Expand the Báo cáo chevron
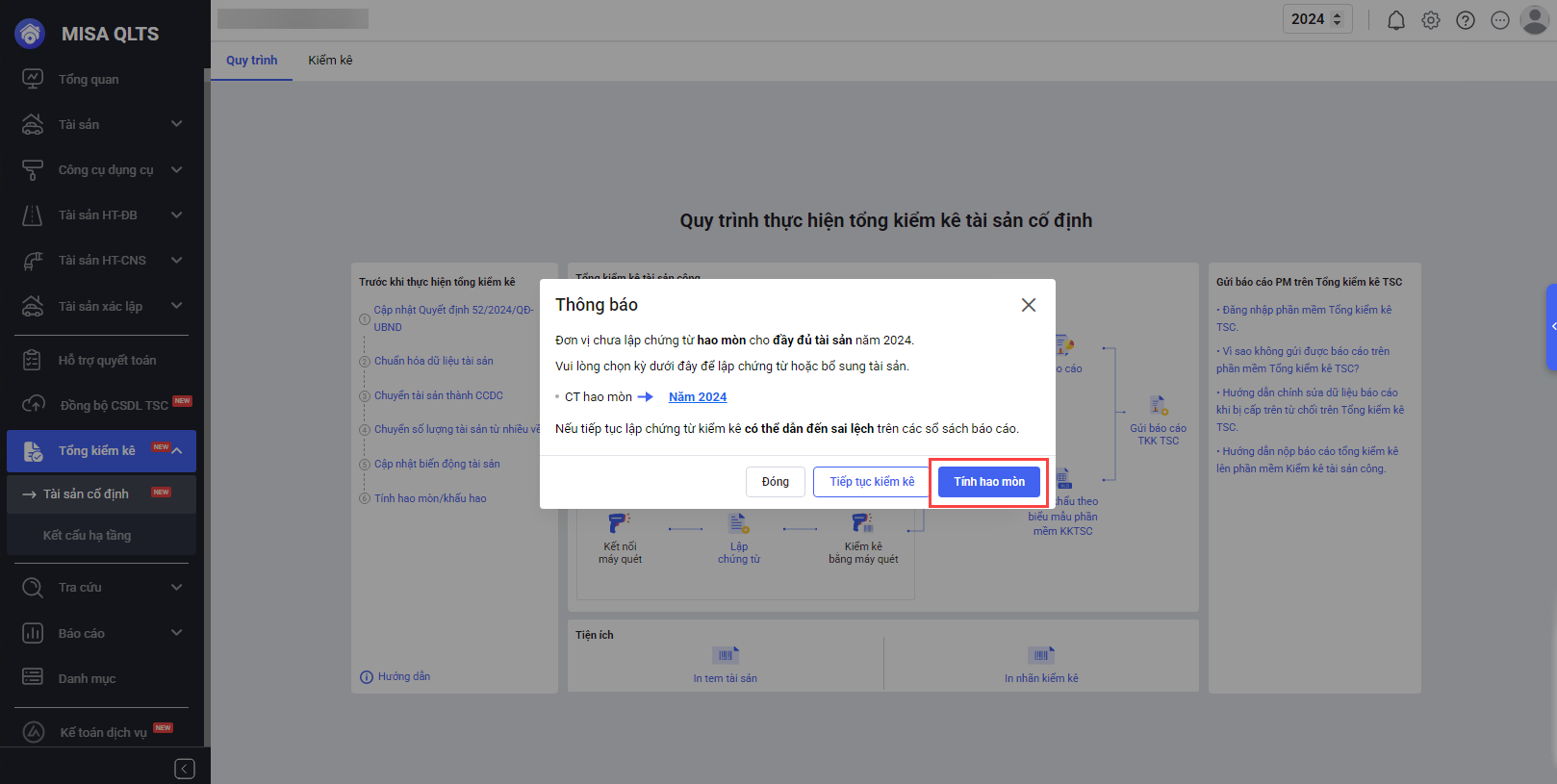The width and height of the screenshot is (1557, 784). tap(176, 633)
